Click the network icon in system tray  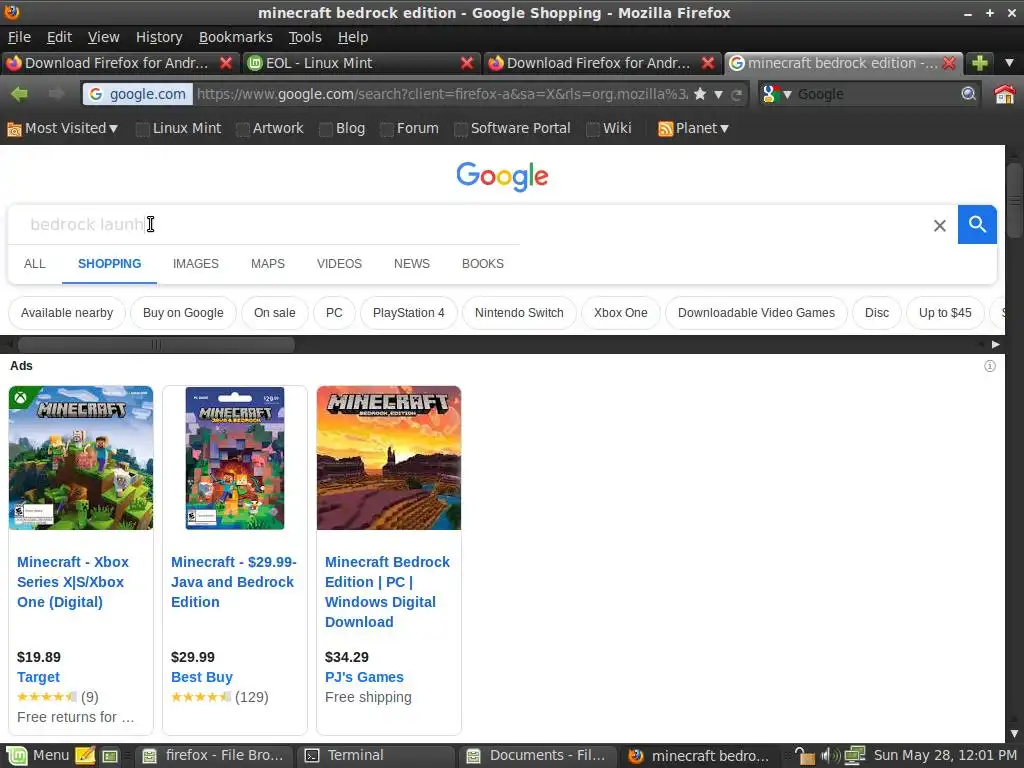click(855, 756)
